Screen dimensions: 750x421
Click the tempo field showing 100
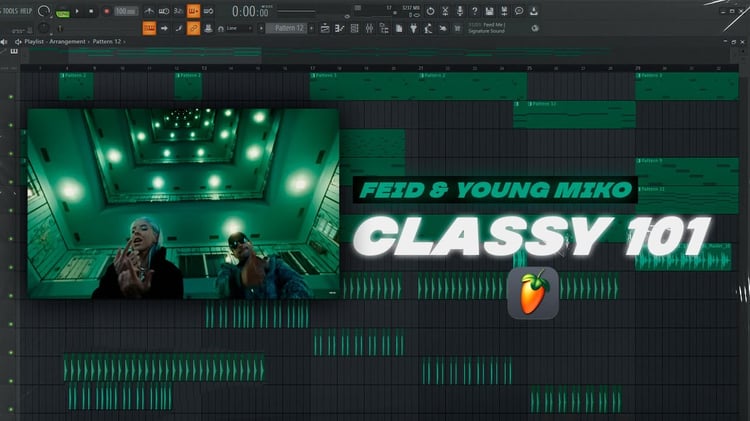tap(125, 11)
